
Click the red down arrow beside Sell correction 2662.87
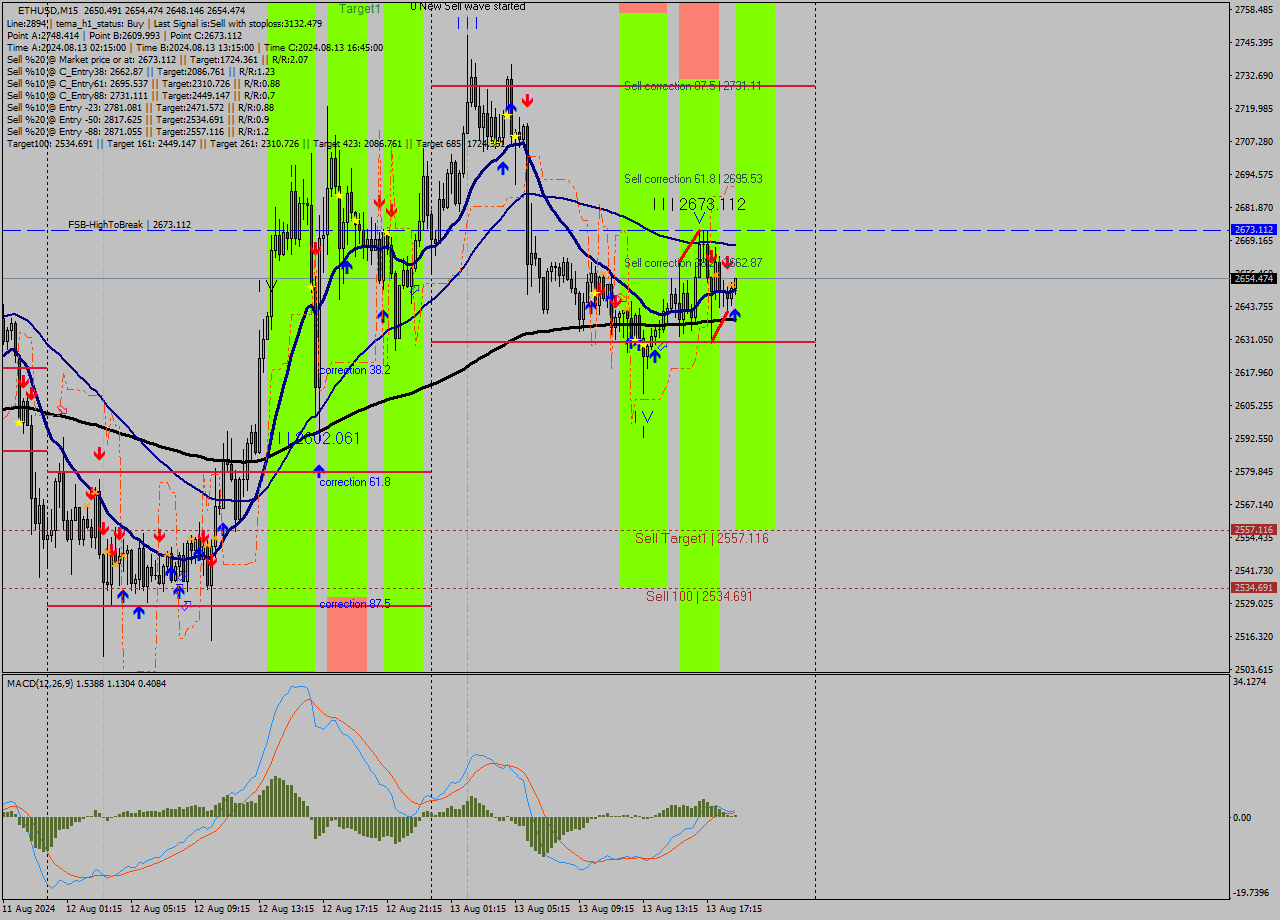pyautogui.click(x=727, y=265)
